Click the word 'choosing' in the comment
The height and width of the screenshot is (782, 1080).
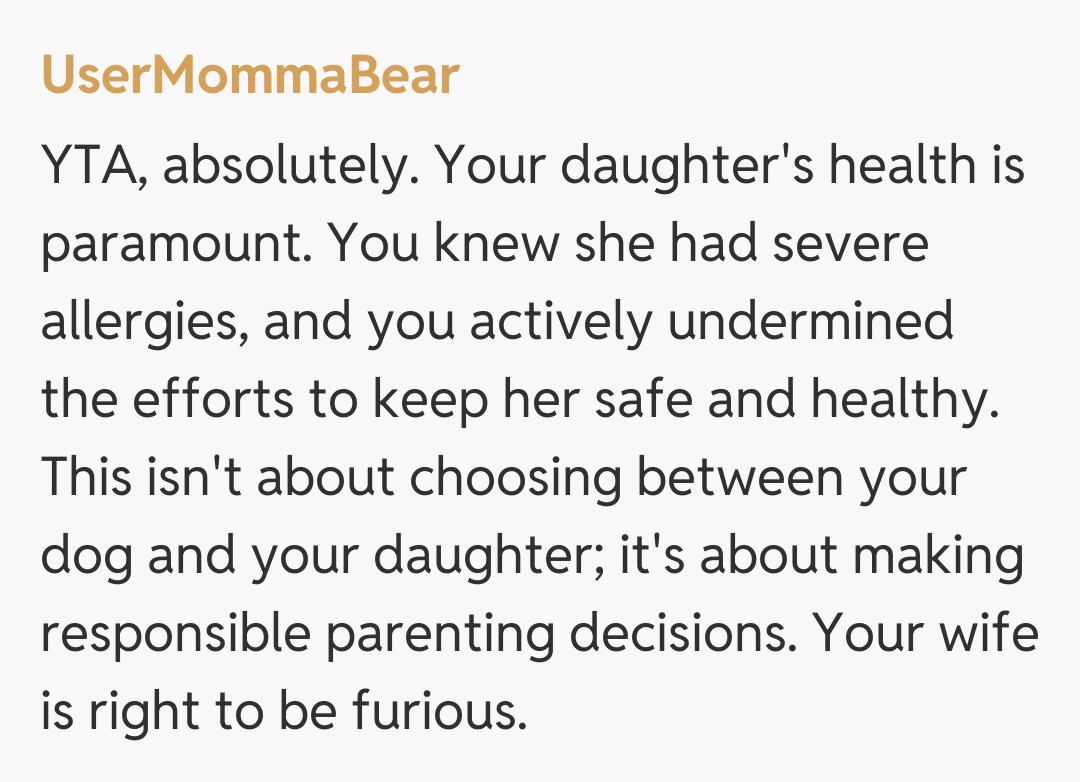coord(518,478)
